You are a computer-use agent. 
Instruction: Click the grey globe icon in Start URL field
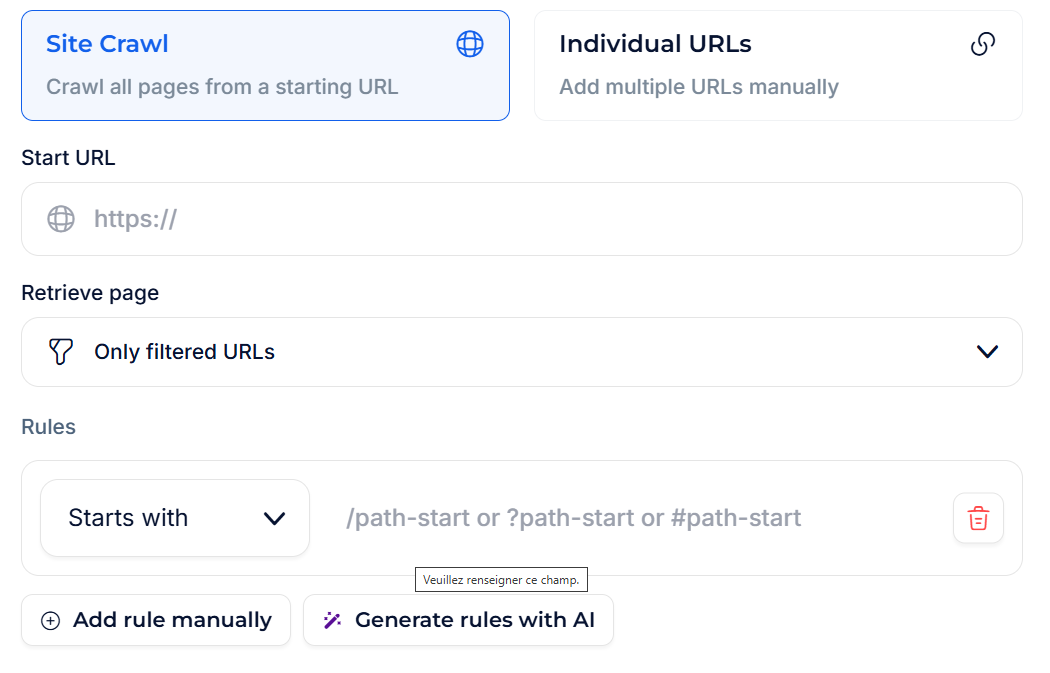coord(61,219)
